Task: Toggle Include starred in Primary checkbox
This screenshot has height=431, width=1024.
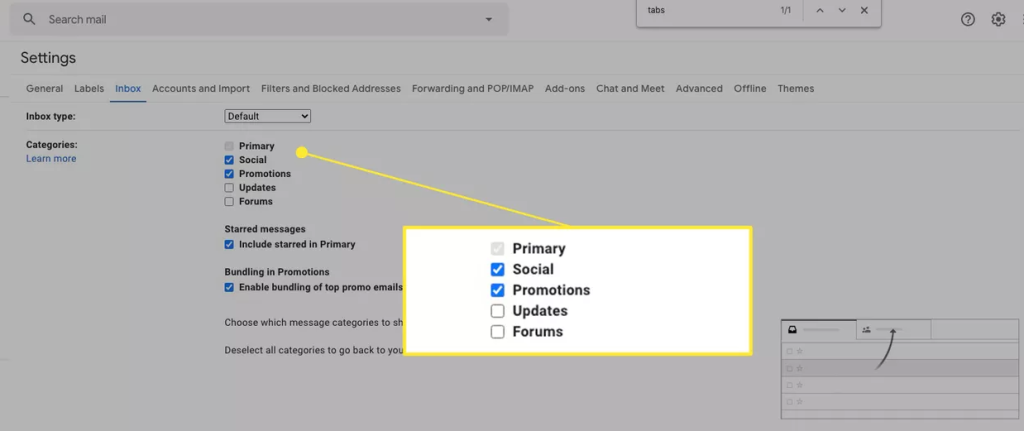Action: tap(229, 244)
